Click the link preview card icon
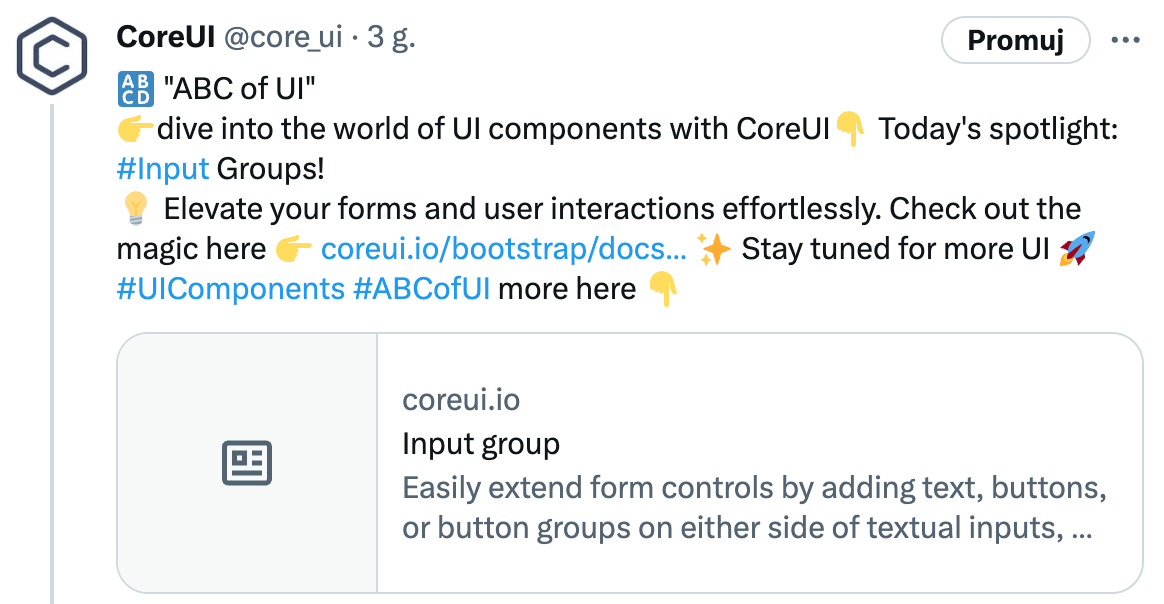 coord(247,462)
